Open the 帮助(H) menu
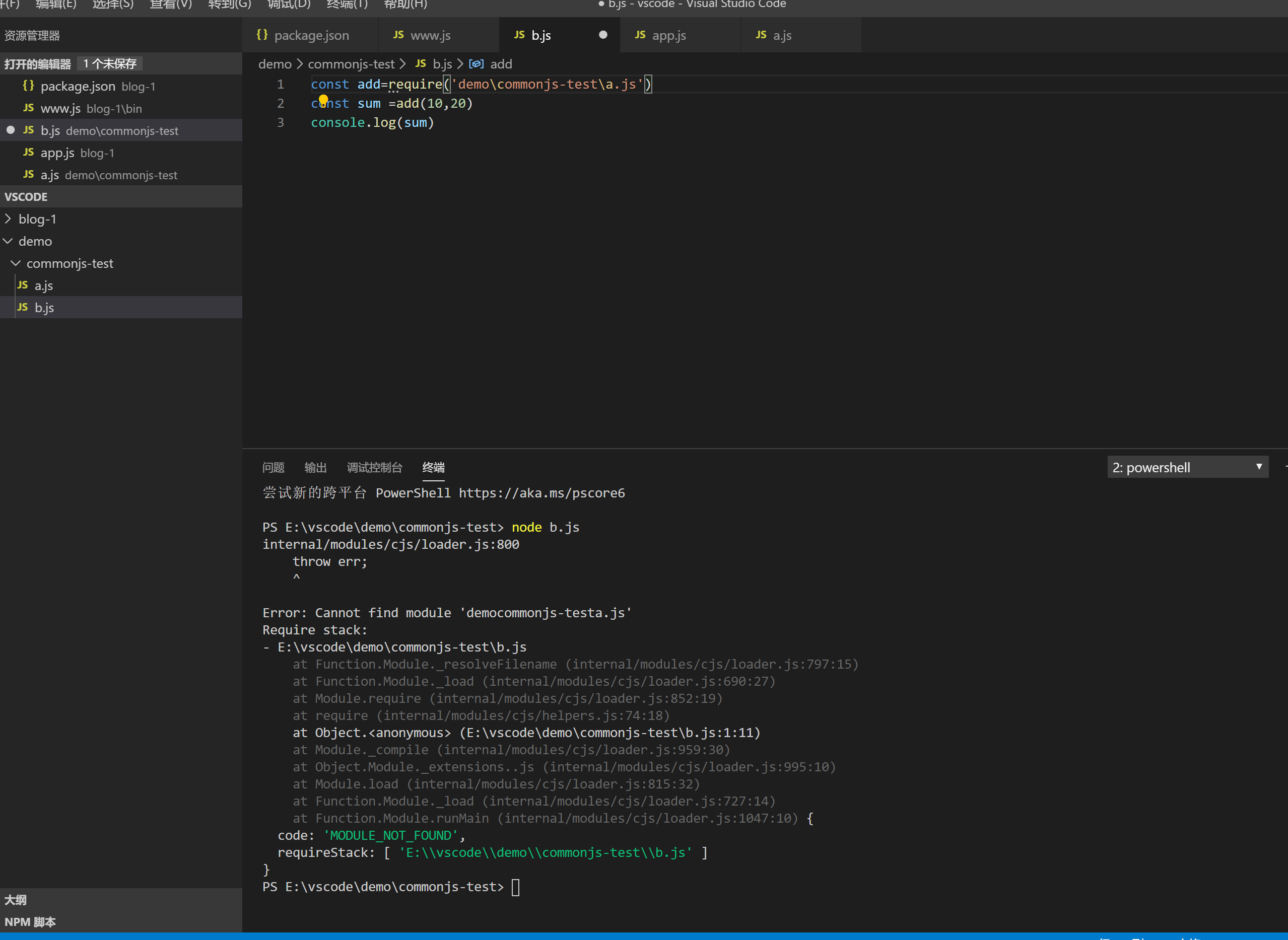The image size is (1288, 940). pos(405,5)
